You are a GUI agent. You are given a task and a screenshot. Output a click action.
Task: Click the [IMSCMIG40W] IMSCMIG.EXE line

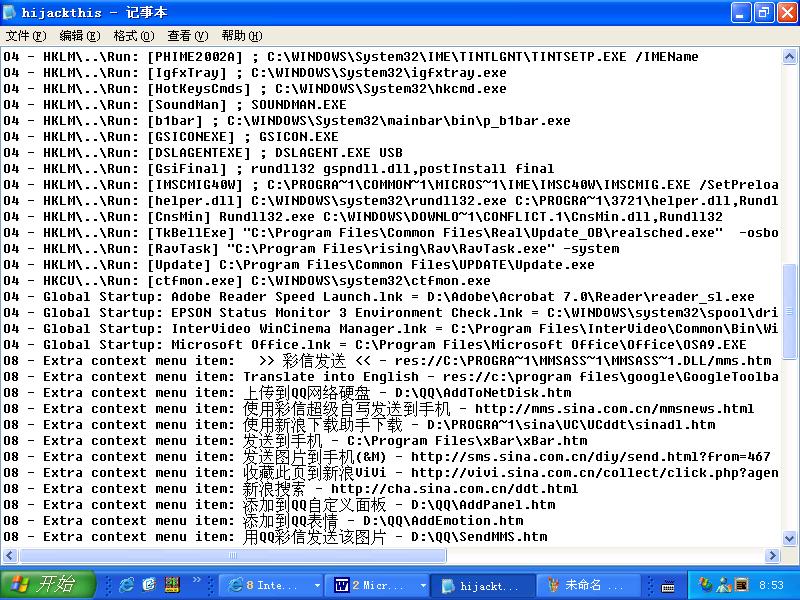pos(391,185)
